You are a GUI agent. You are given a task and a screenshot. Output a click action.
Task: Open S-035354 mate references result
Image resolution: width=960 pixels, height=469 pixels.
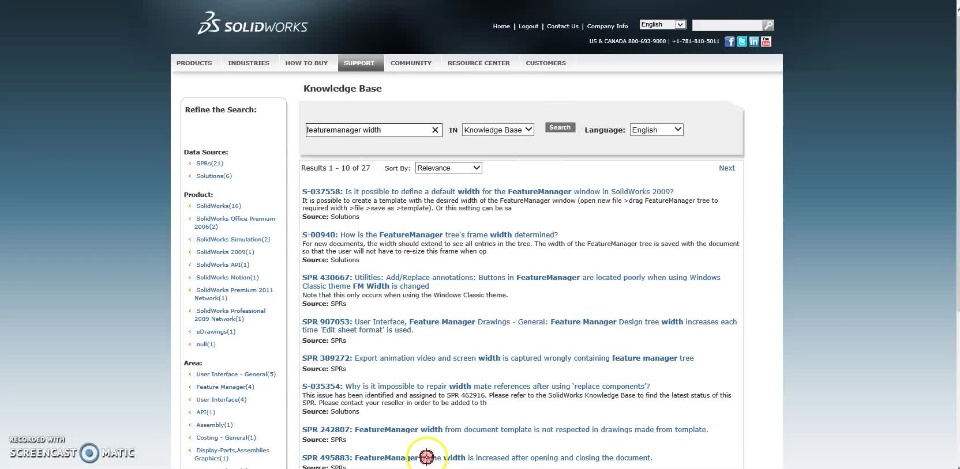(x=476, y=386)
